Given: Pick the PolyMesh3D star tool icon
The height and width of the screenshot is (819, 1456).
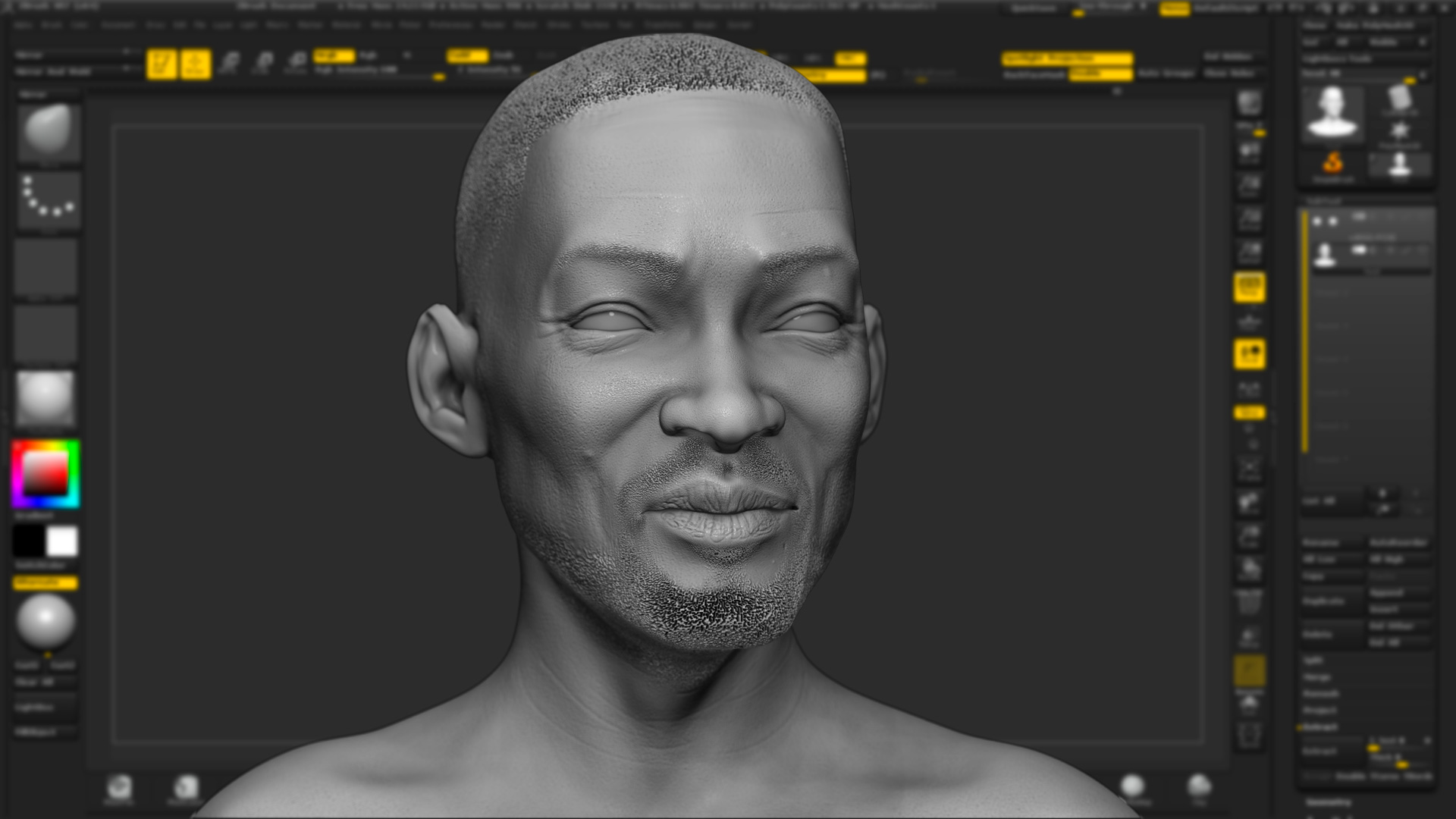Looking at the screenshot, I should click(1399, 131).
